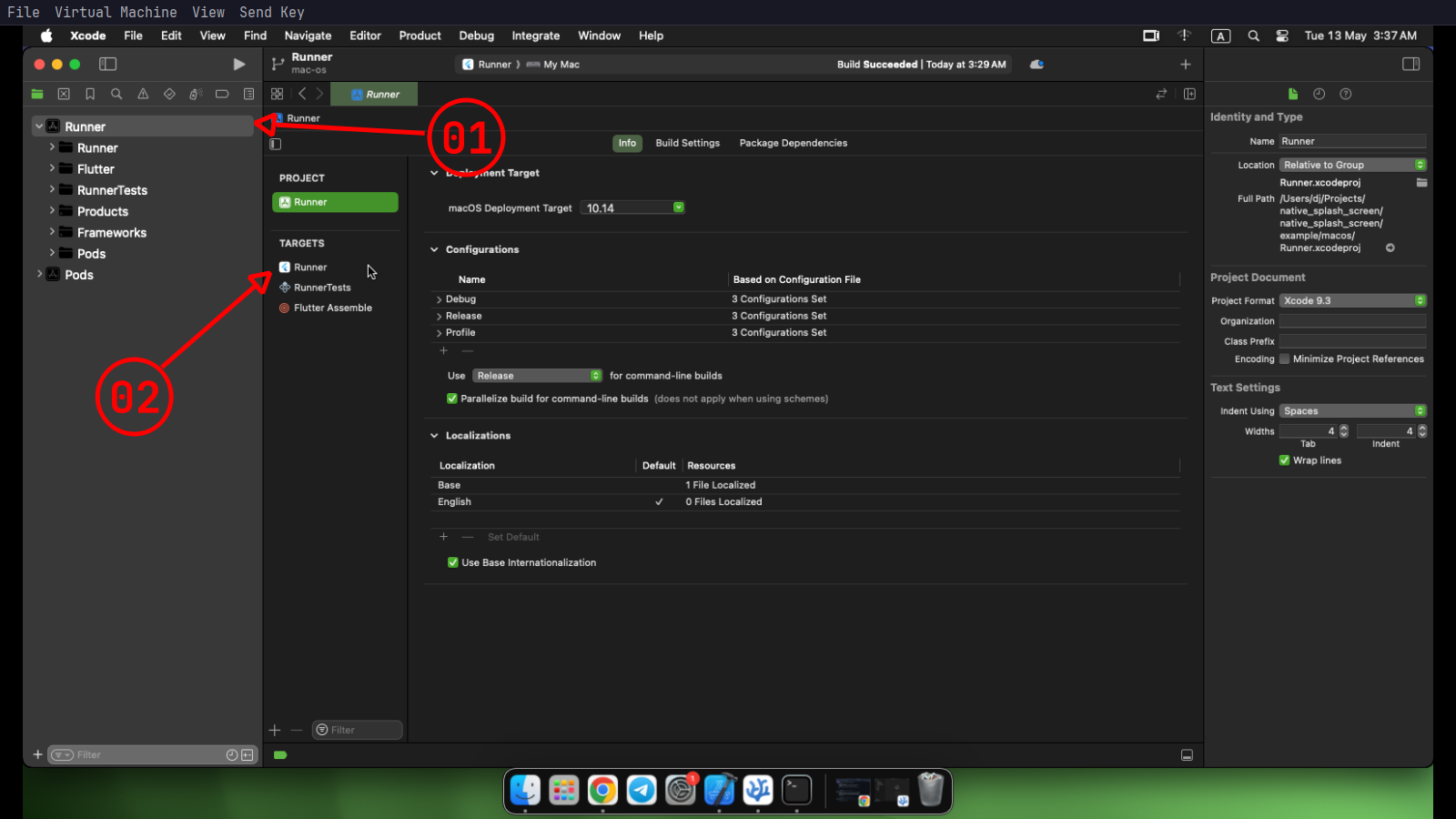Select Flutter Assemble target
The width and height of the screenshot is (1456, 819).
click(x=335, y=308)
